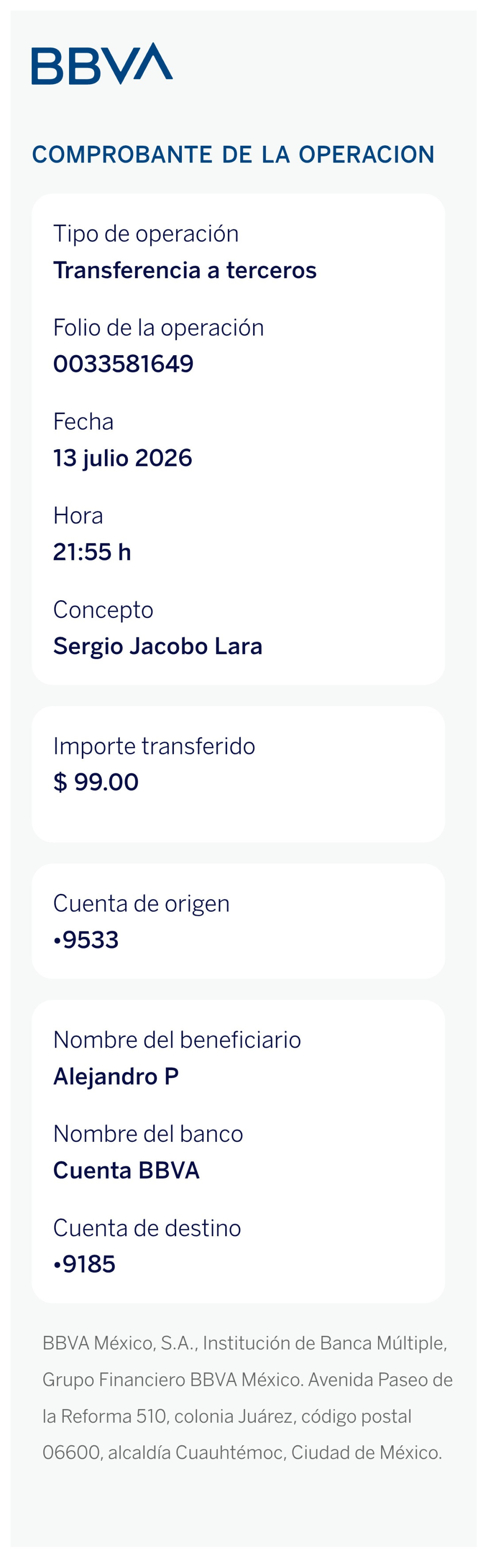Select the date 13 julio 2026

click(123, 458)
